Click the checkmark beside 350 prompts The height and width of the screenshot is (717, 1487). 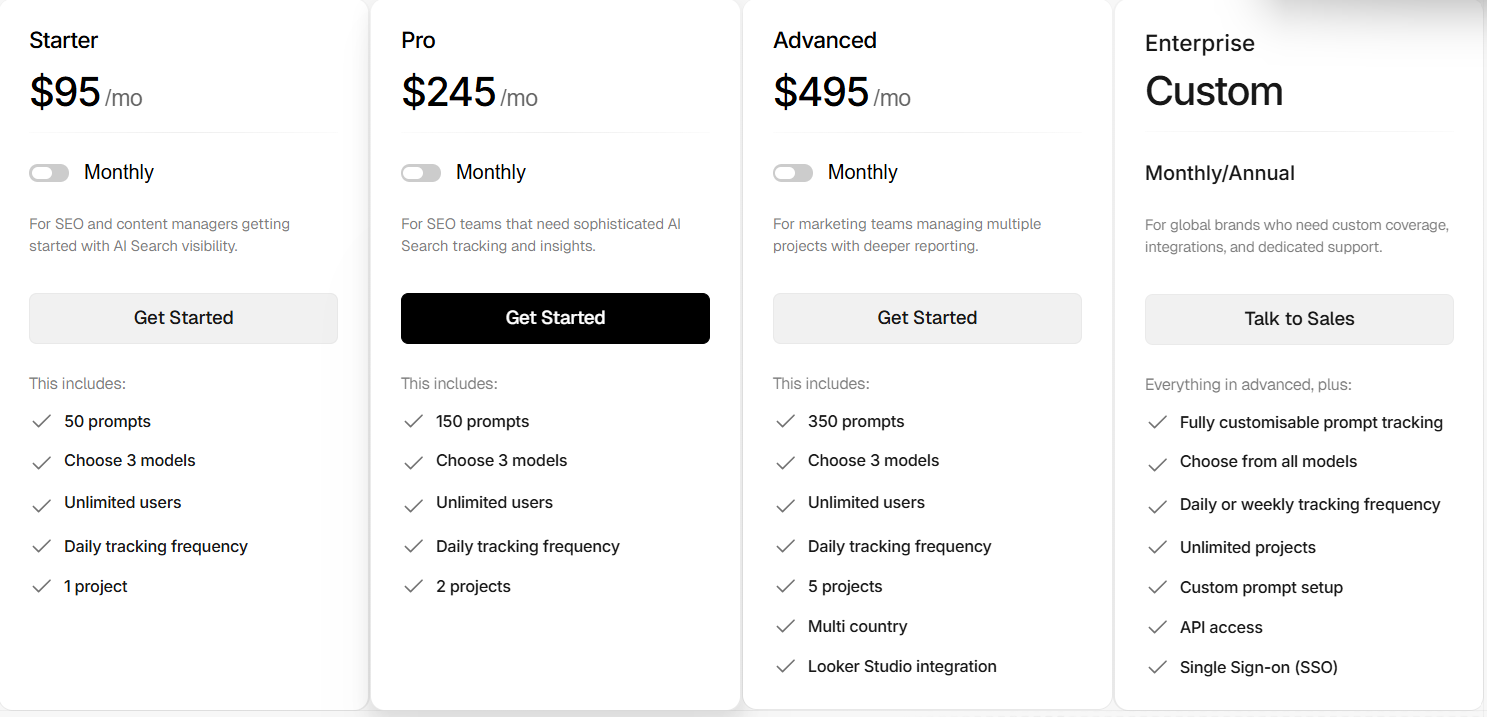point(786,421)
